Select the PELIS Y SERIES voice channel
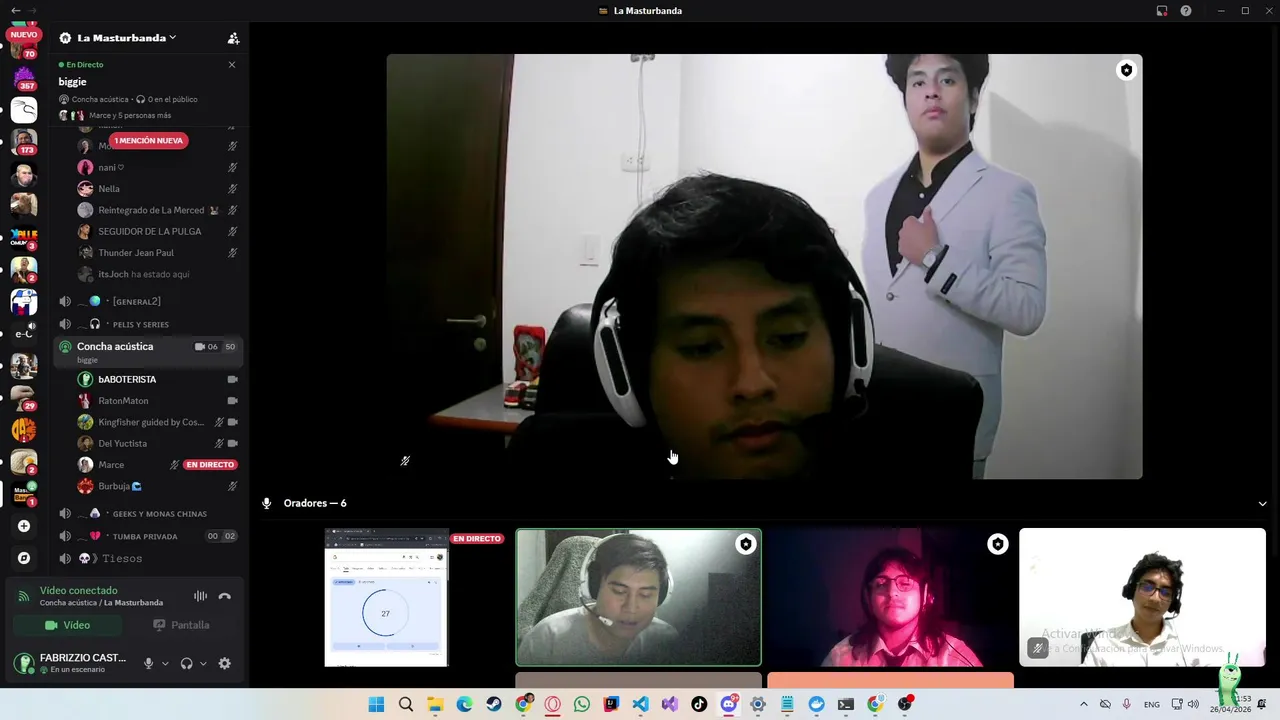The image size is (1280, 720). [x=147, y=324]
